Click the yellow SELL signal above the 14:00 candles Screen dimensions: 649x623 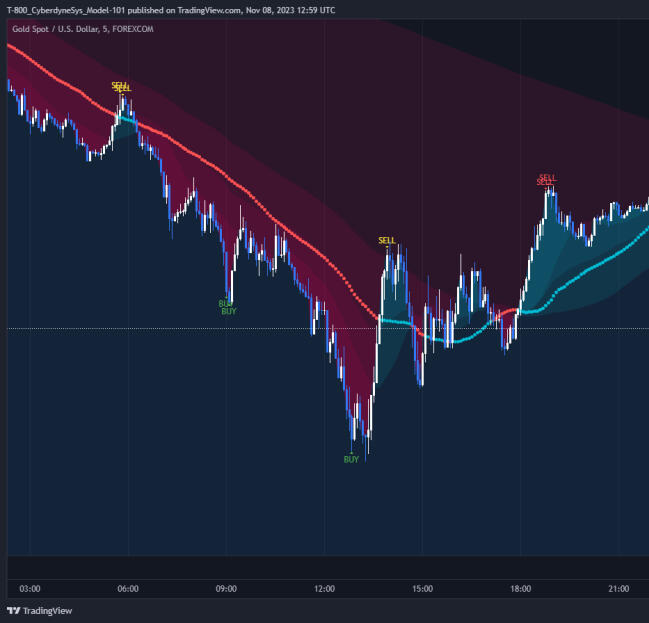coord(387,240)
